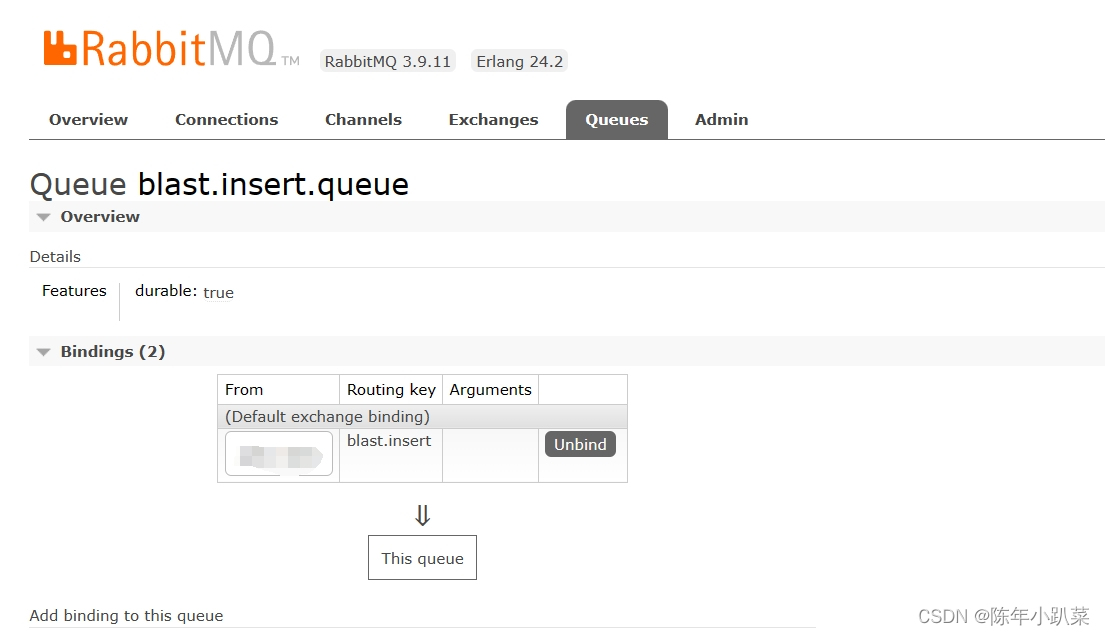The height and width of the screenshot is (635, 1105).
Task: Click the This queue link
Action: pyautogui.click(x=422, y=557)
